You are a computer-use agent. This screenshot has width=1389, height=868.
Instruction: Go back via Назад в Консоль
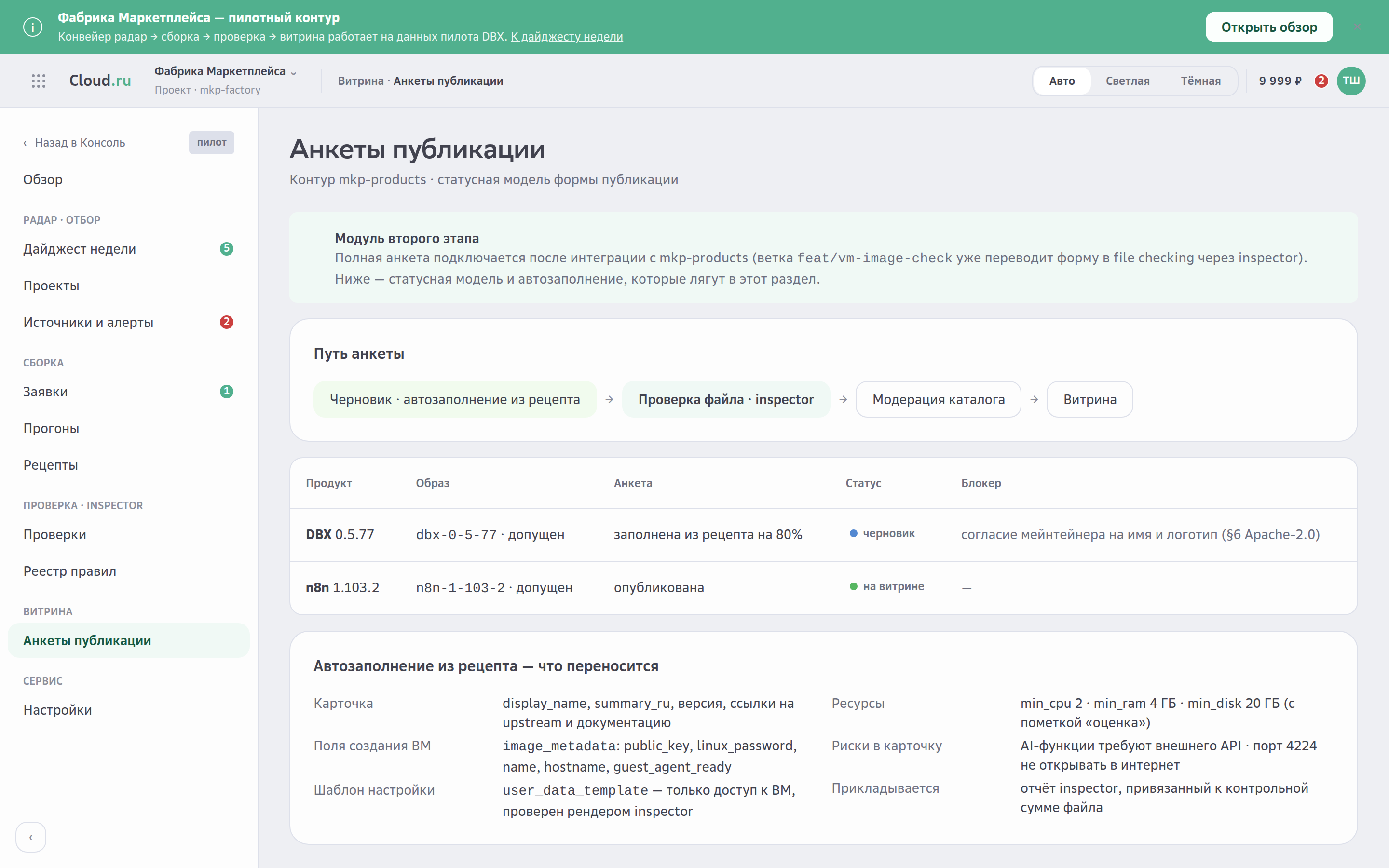click(x=74, y=142)
